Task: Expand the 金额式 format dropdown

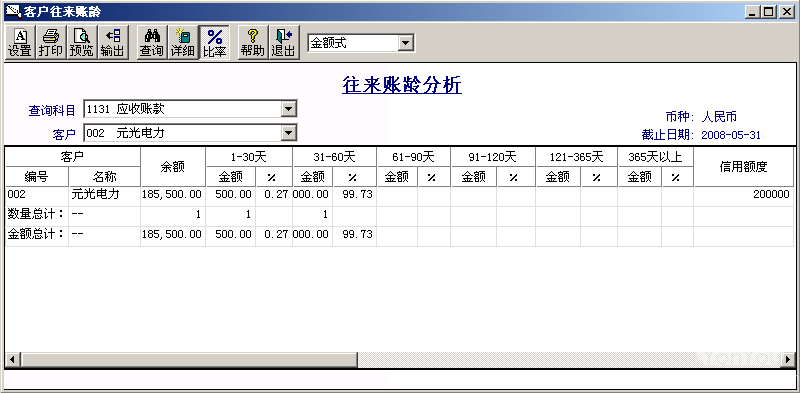Action: [x=406, y=43]
